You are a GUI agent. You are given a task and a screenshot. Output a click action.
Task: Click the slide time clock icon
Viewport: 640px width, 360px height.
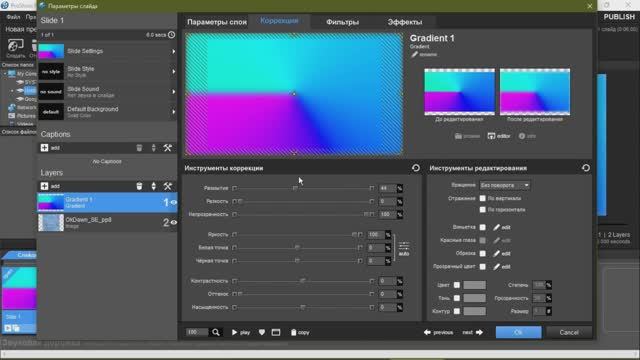(x=171, y=35)
